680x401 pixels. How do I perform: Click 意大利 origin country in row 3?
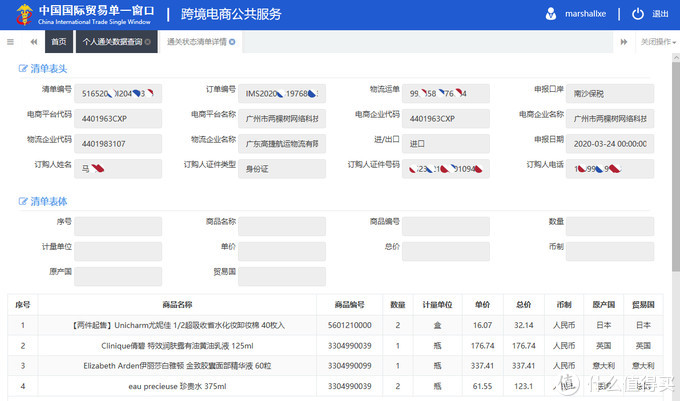pyautogui.click(x=604, y=365)
